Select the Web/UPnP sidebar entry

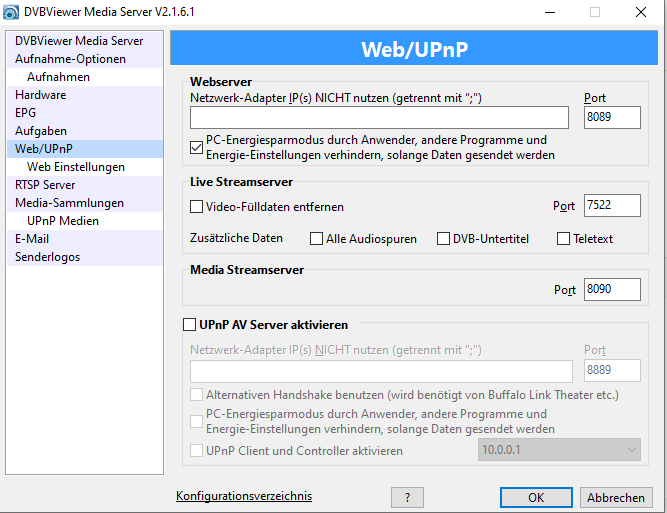85,149
